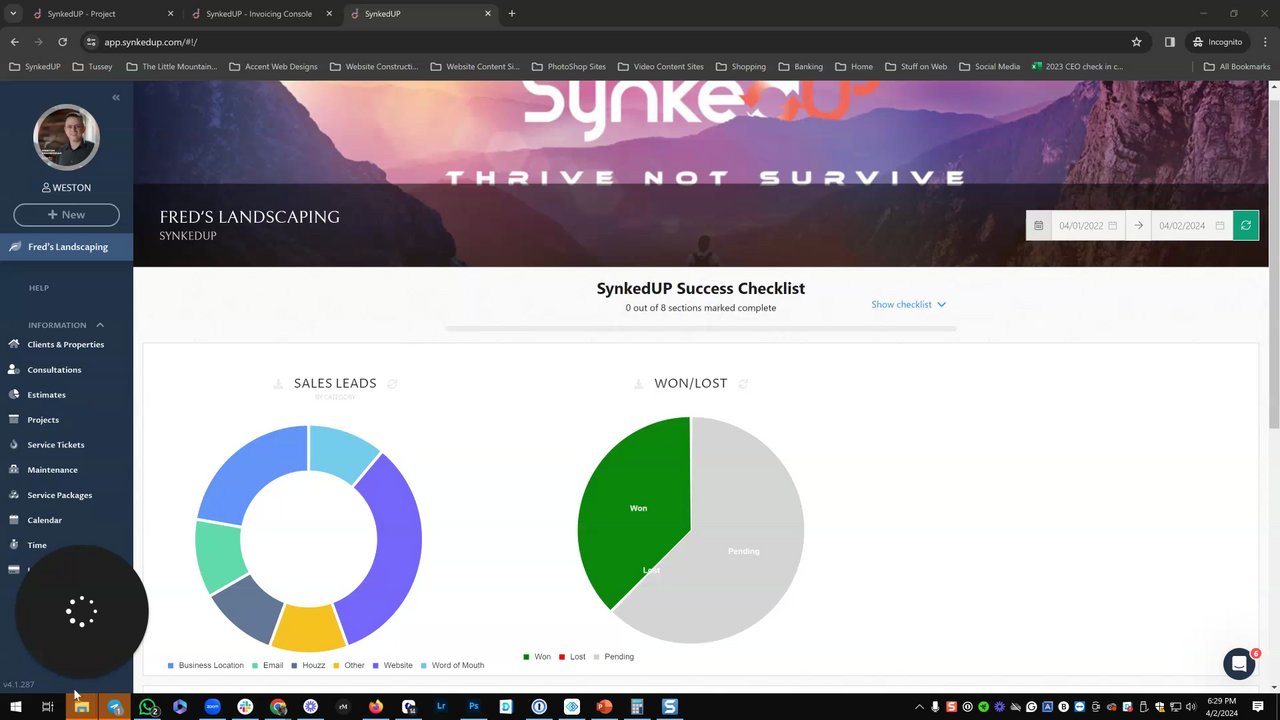Click the Clients & Properties house icon

(14, 344)
